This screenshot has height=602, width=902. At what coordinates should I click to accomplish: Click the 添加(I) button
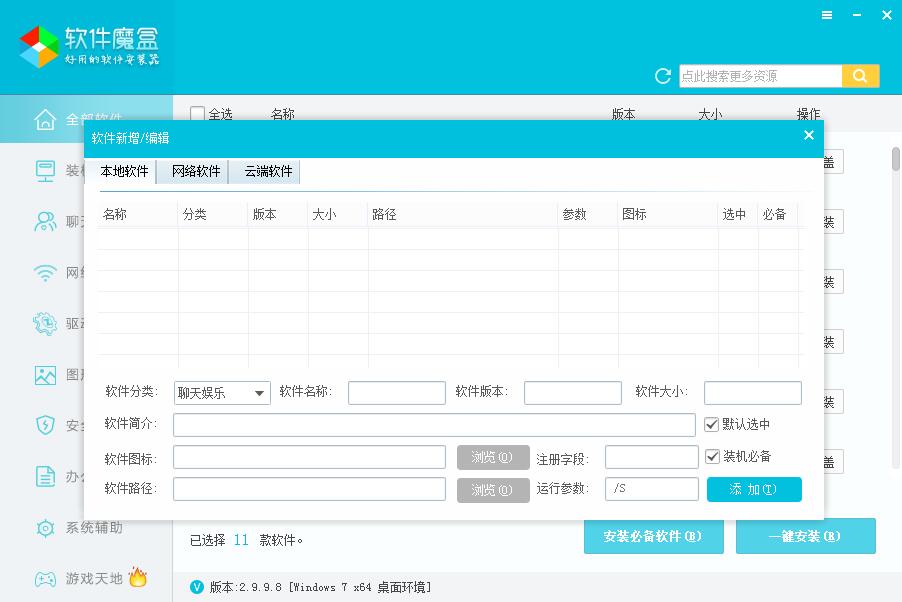pos(753,489)
